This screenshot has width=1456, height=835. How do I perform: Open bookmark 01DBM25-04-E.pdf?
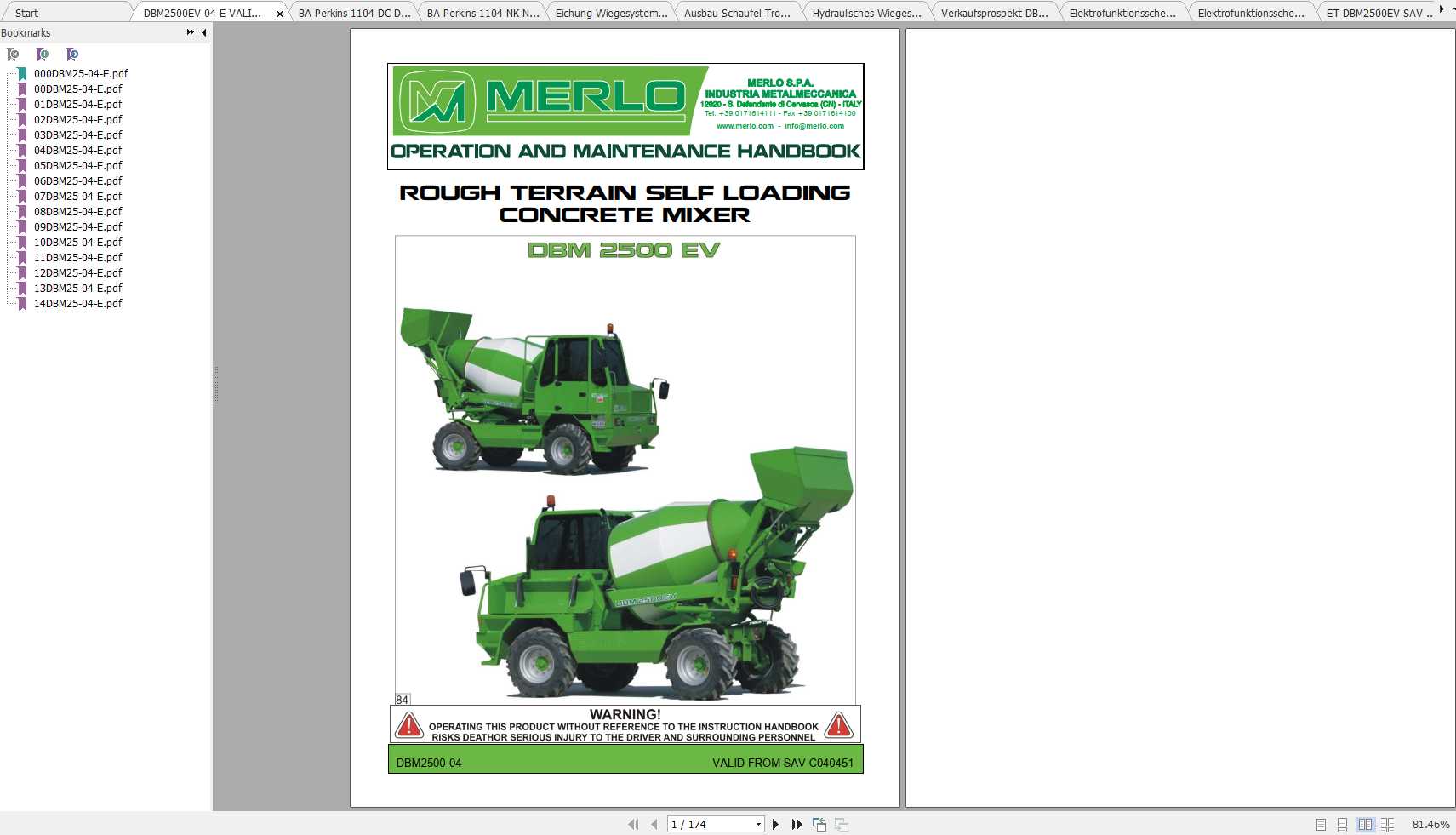point(78,104)
